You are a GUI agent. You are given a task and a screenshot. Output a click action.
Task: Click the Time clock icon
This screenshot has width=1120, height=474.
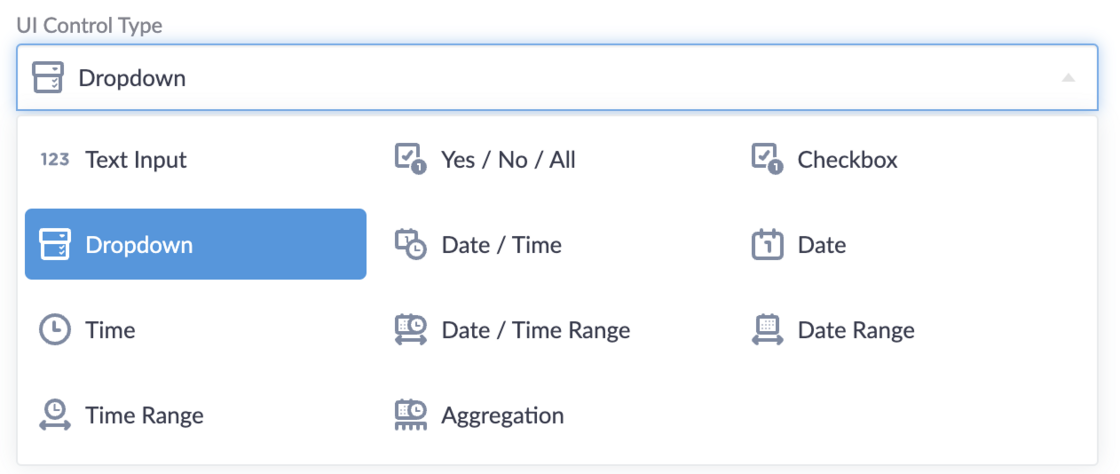[55, 330]
